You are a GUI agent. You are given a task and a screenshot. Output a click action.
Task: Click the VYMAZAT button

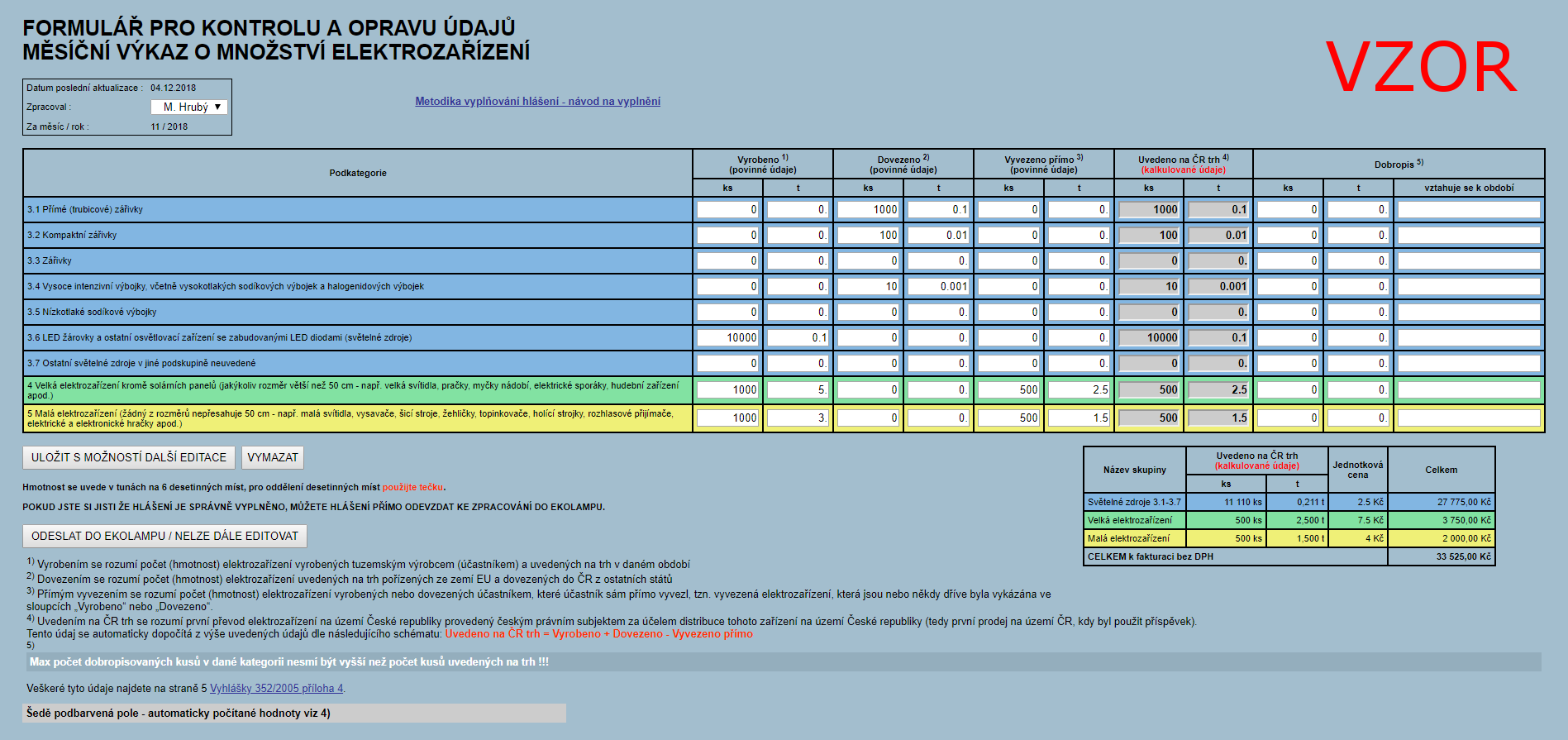pyautogui.click(x=273, y=457)
